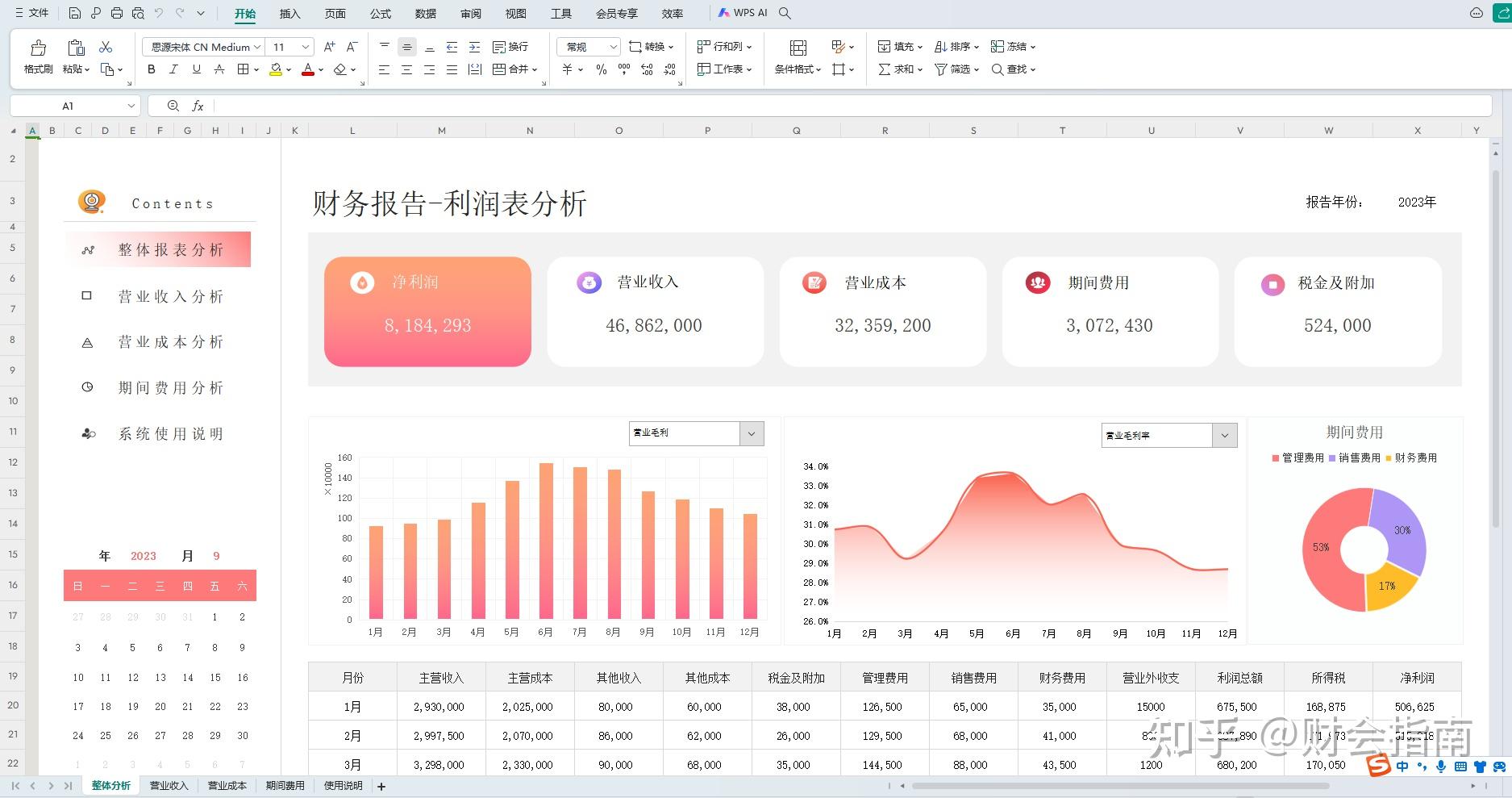Viewport: 1512px width, 798px height.
Task: Toggle Italic formatting
Action: pos(173,69)
